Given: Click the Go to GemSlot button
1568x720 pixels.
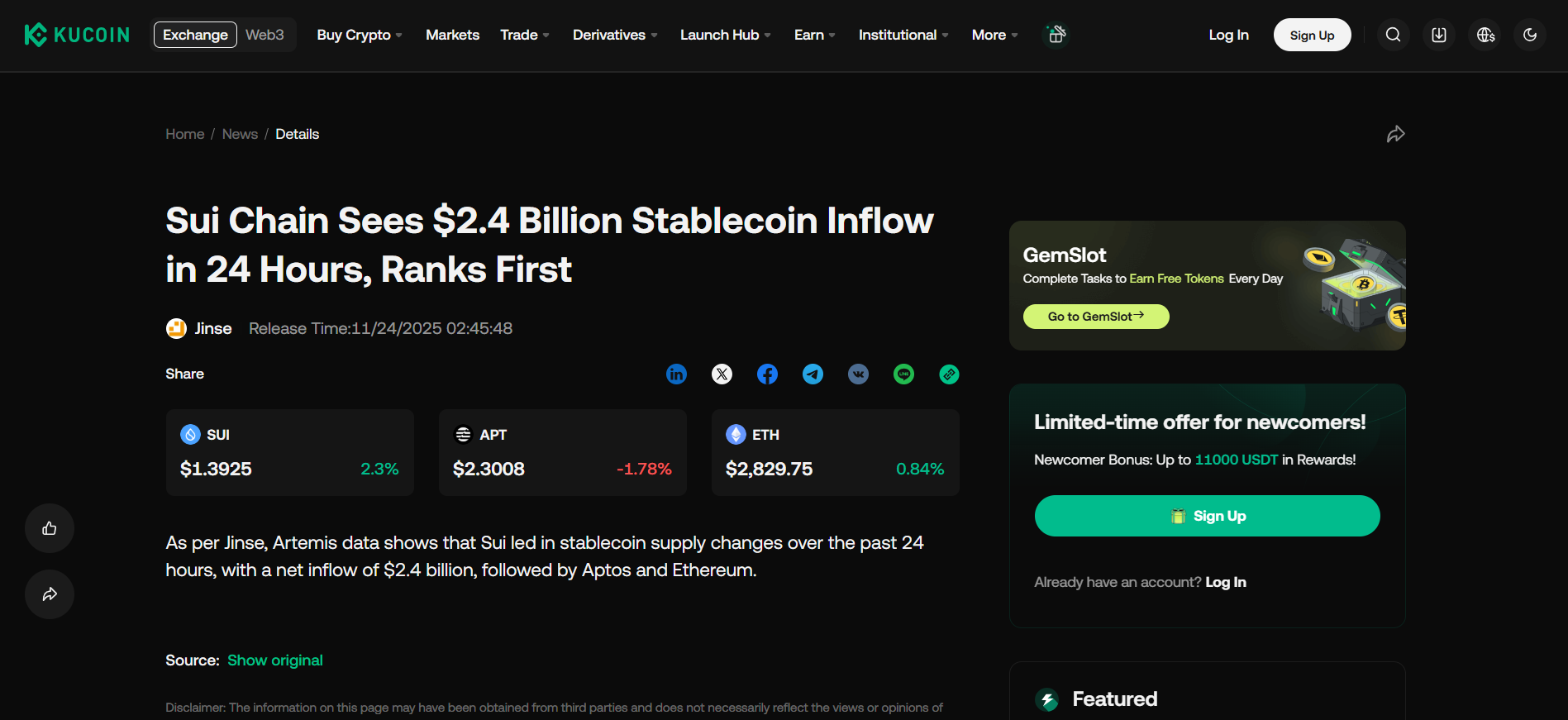Looking at the screenshot, I should coord(1096,316).
